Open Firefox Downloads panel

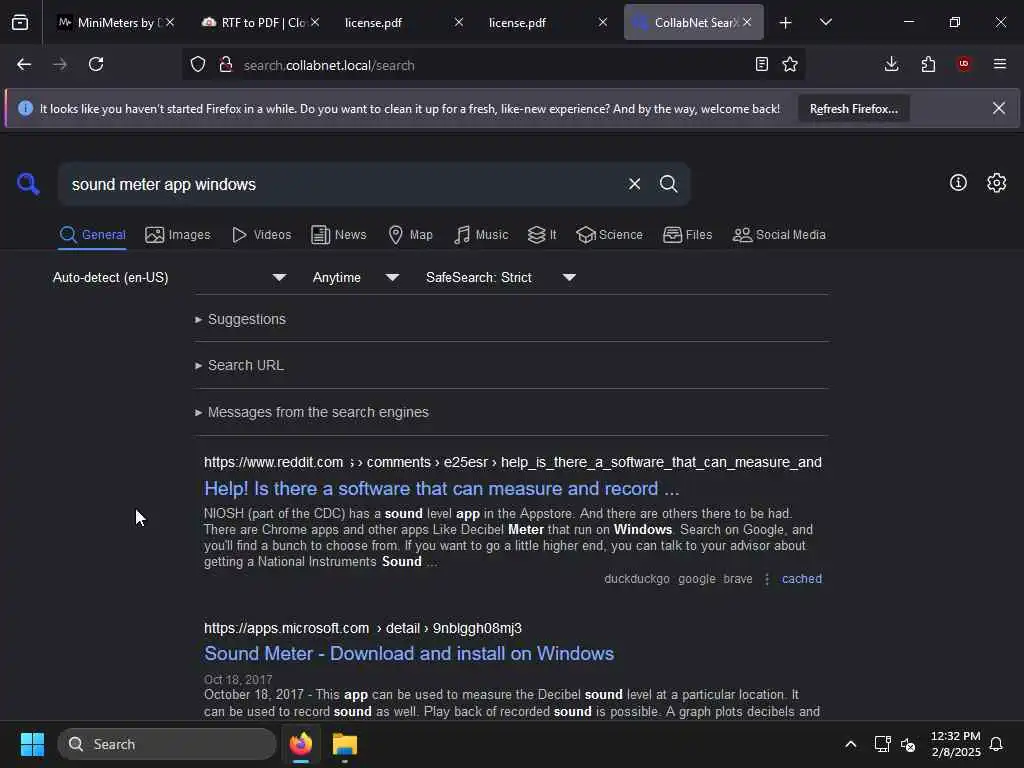pyautogui.click(x=891, y=64)
